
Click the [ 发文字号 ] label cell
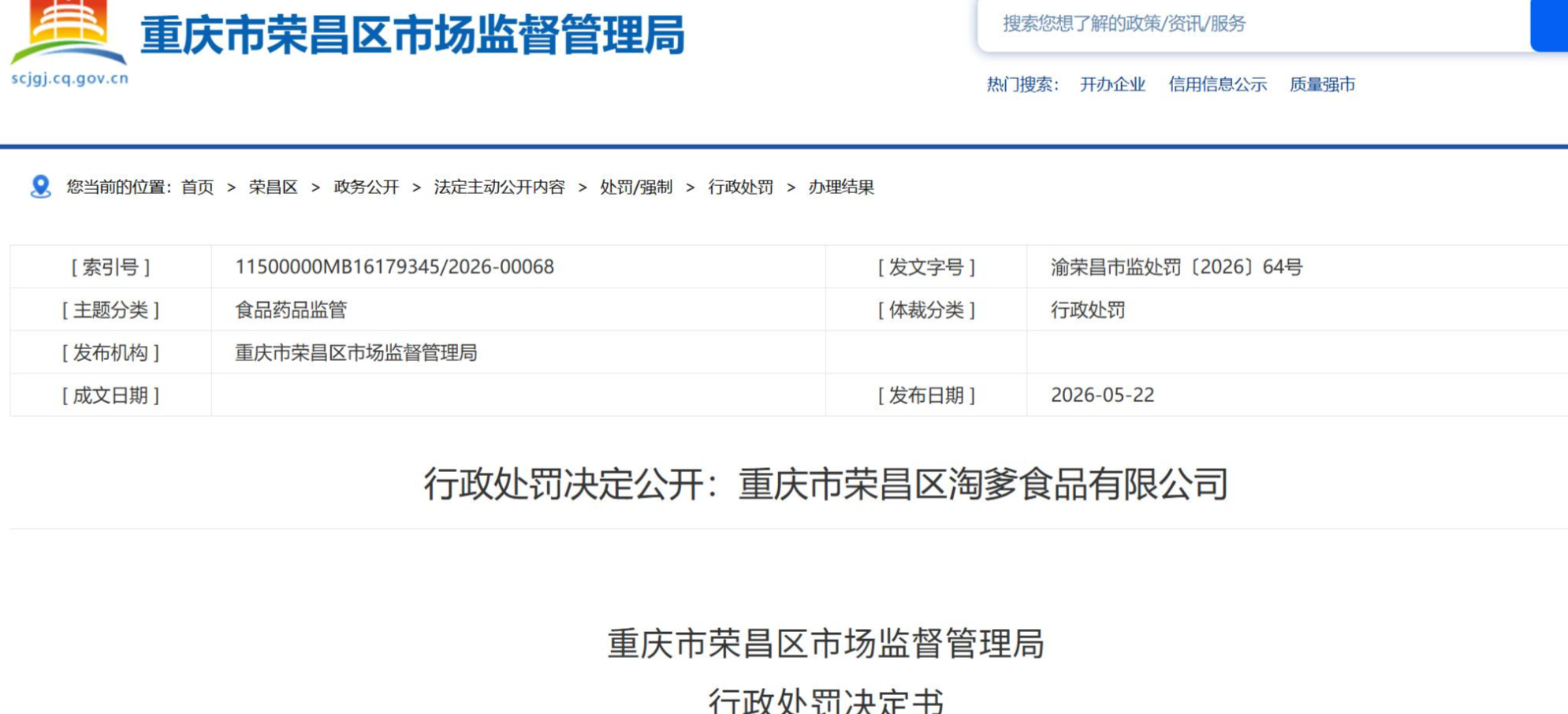[926, 266]
